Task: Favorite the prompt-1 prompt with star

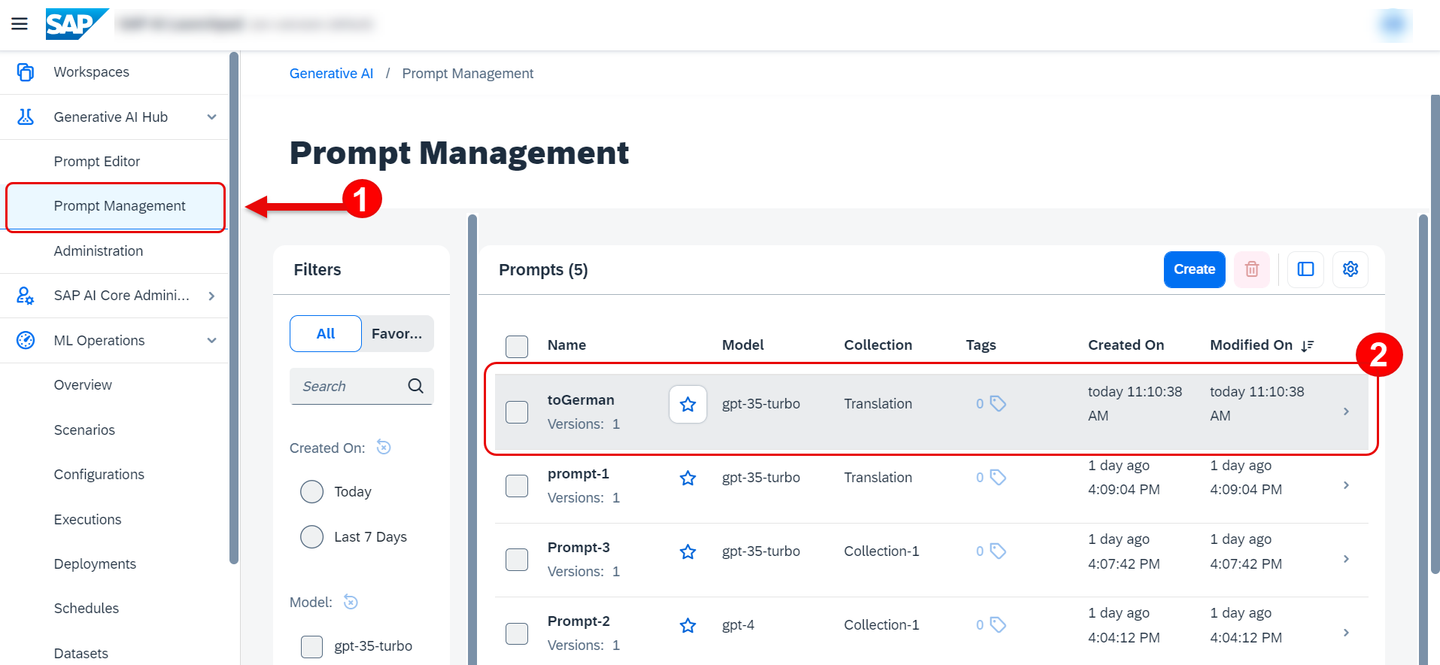Action: pyautogui.click(x=688, y=478)
